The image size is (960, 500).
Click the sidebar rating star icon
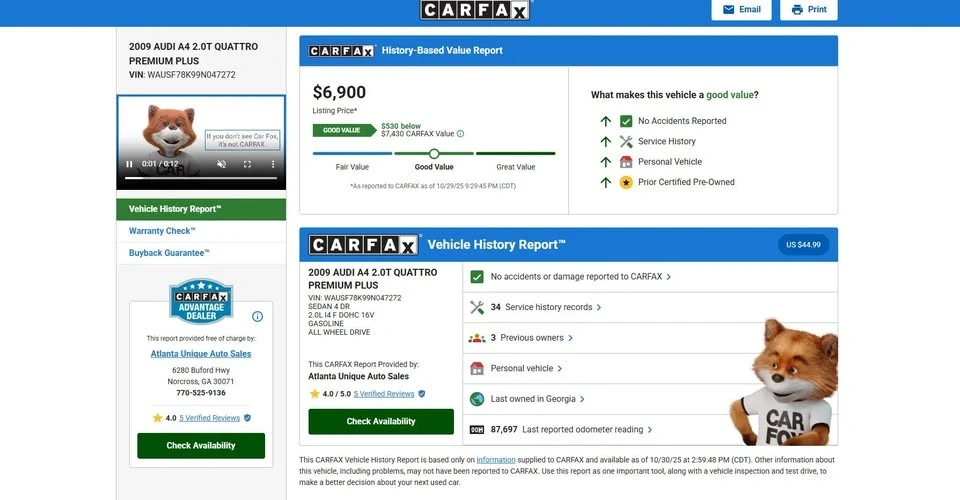click(157, 418)
